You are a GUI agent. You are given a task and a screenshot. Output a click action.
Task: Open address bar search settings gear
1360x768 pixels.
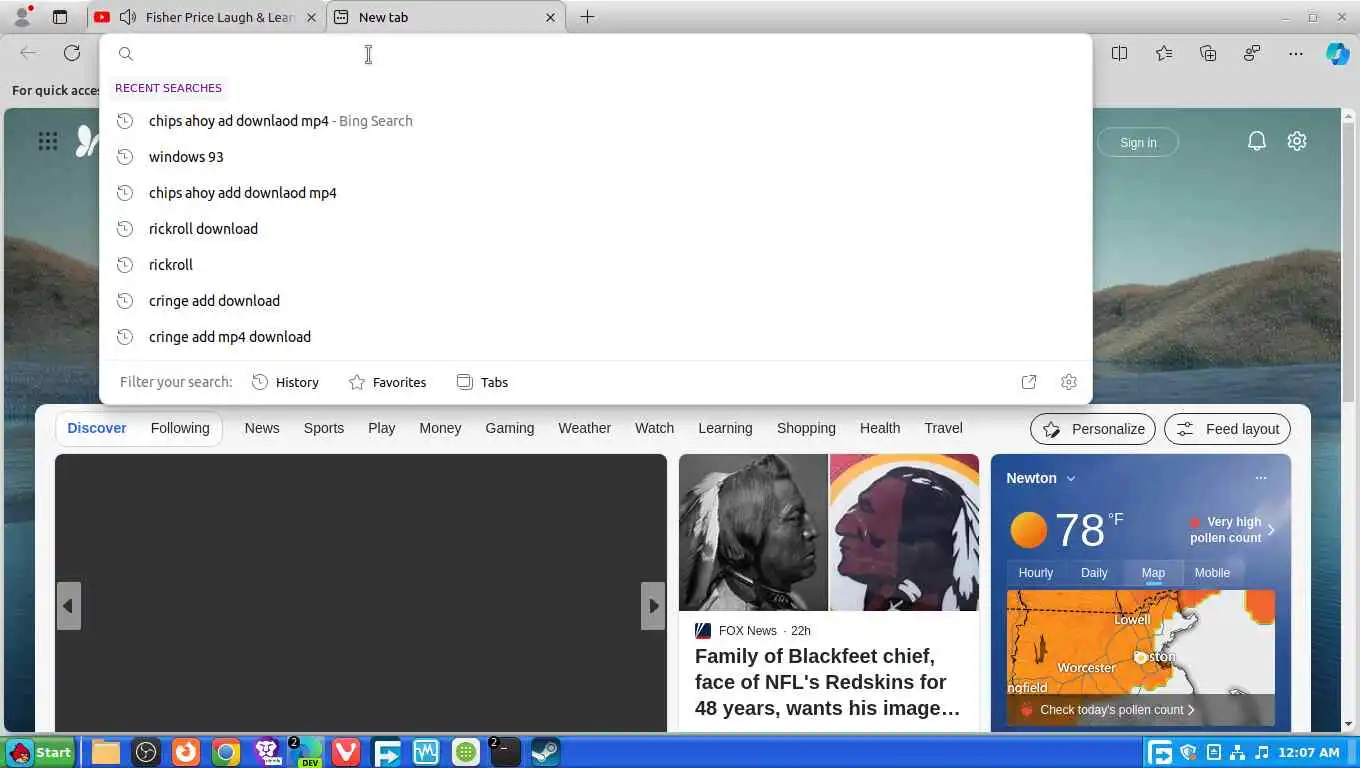coord(1069,382)
